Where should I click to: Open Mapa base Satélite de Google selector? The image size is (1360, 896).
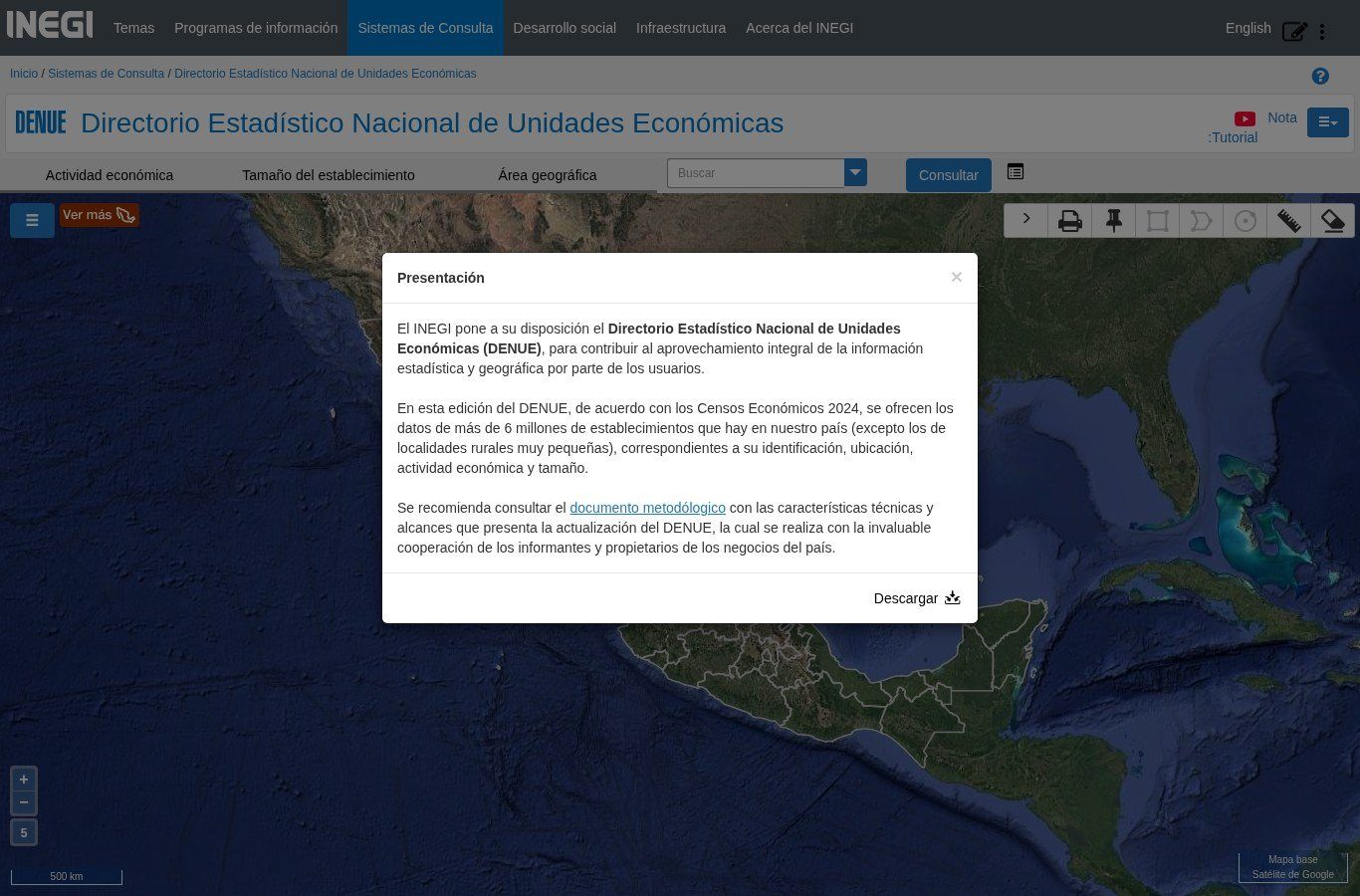[1293, 867]
